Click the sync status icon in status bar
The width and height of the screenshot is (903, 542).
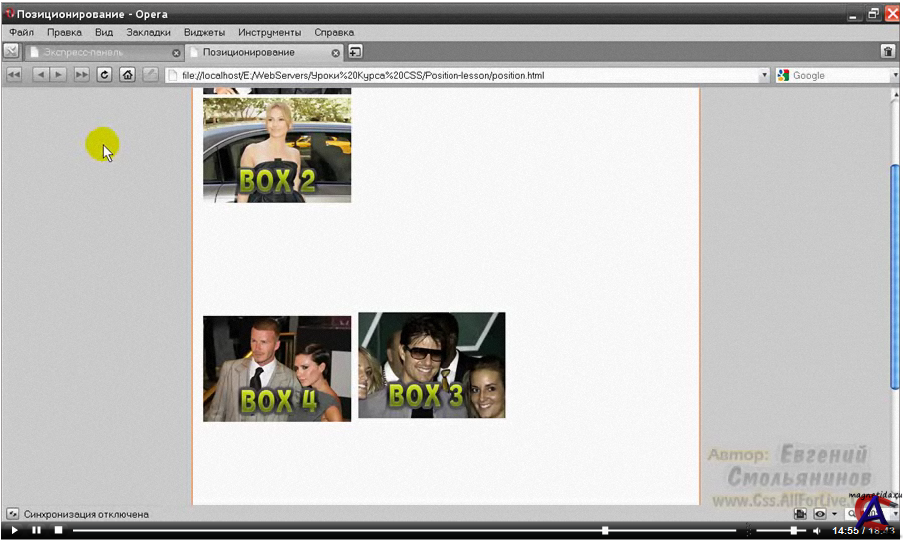(x=12, y=514)
